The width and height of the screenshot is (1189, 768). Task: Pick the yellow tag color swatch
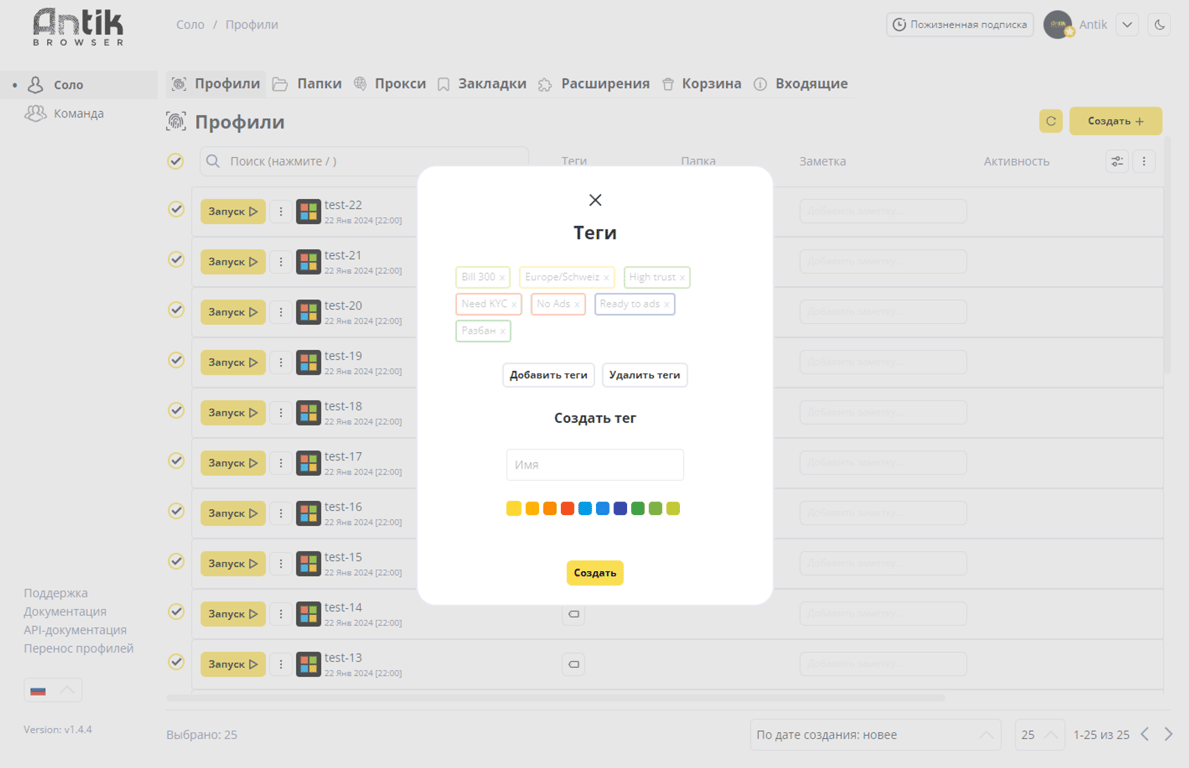coord(514,509)
